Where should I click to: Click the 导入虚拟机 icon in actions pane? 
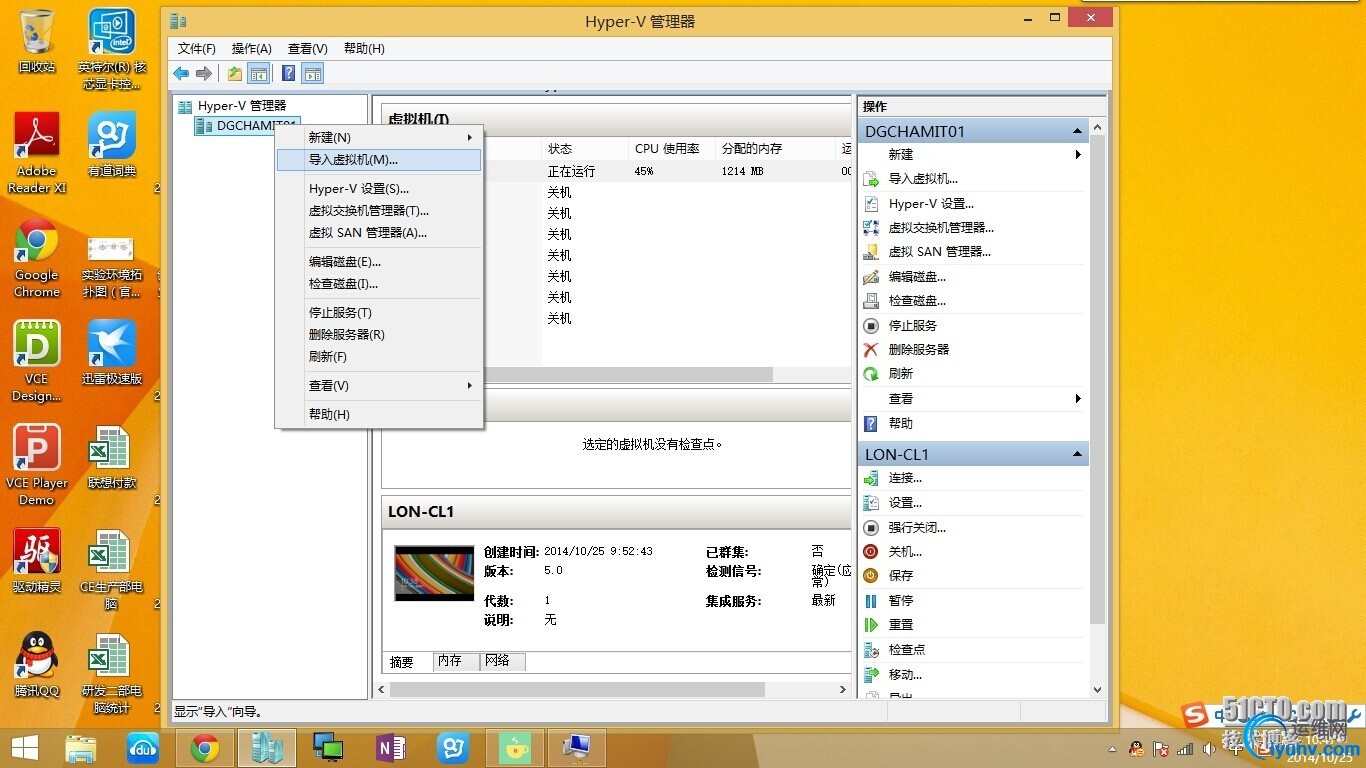[871, 179]
